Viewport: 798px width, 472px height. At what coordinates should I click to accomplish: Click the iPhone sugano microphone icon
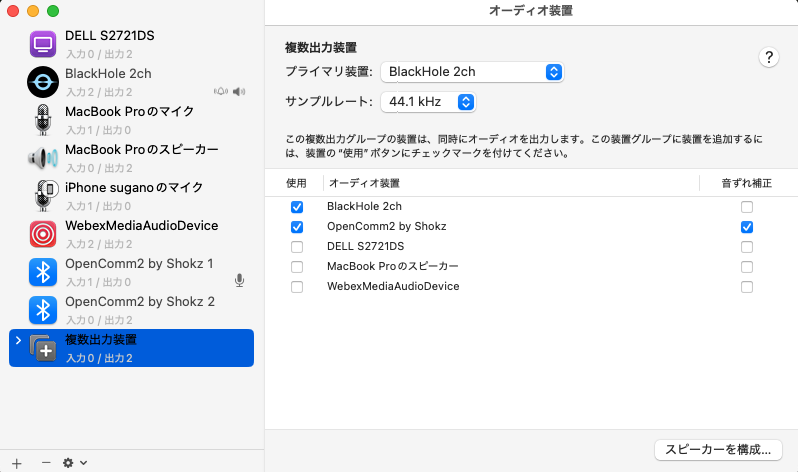[x=45, y=196]
